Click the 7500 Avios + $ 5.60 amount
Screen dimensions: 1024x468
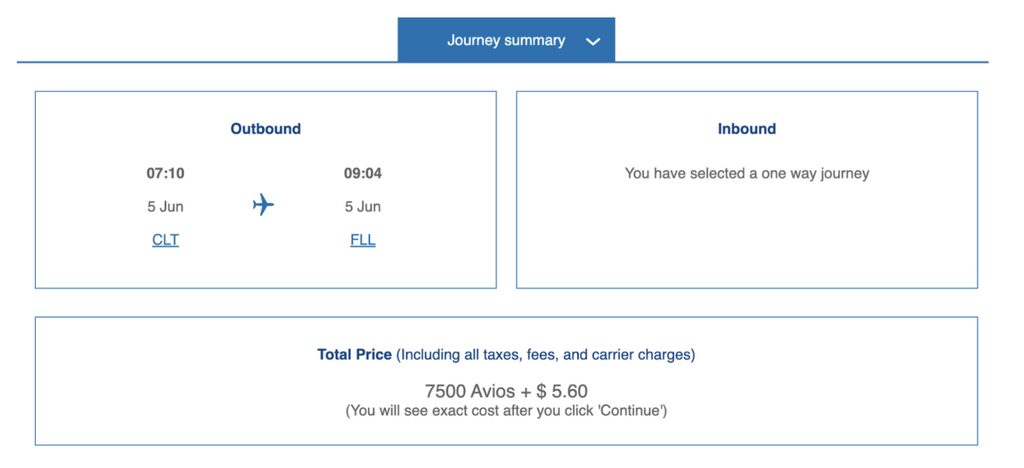[x=506, y=392]
